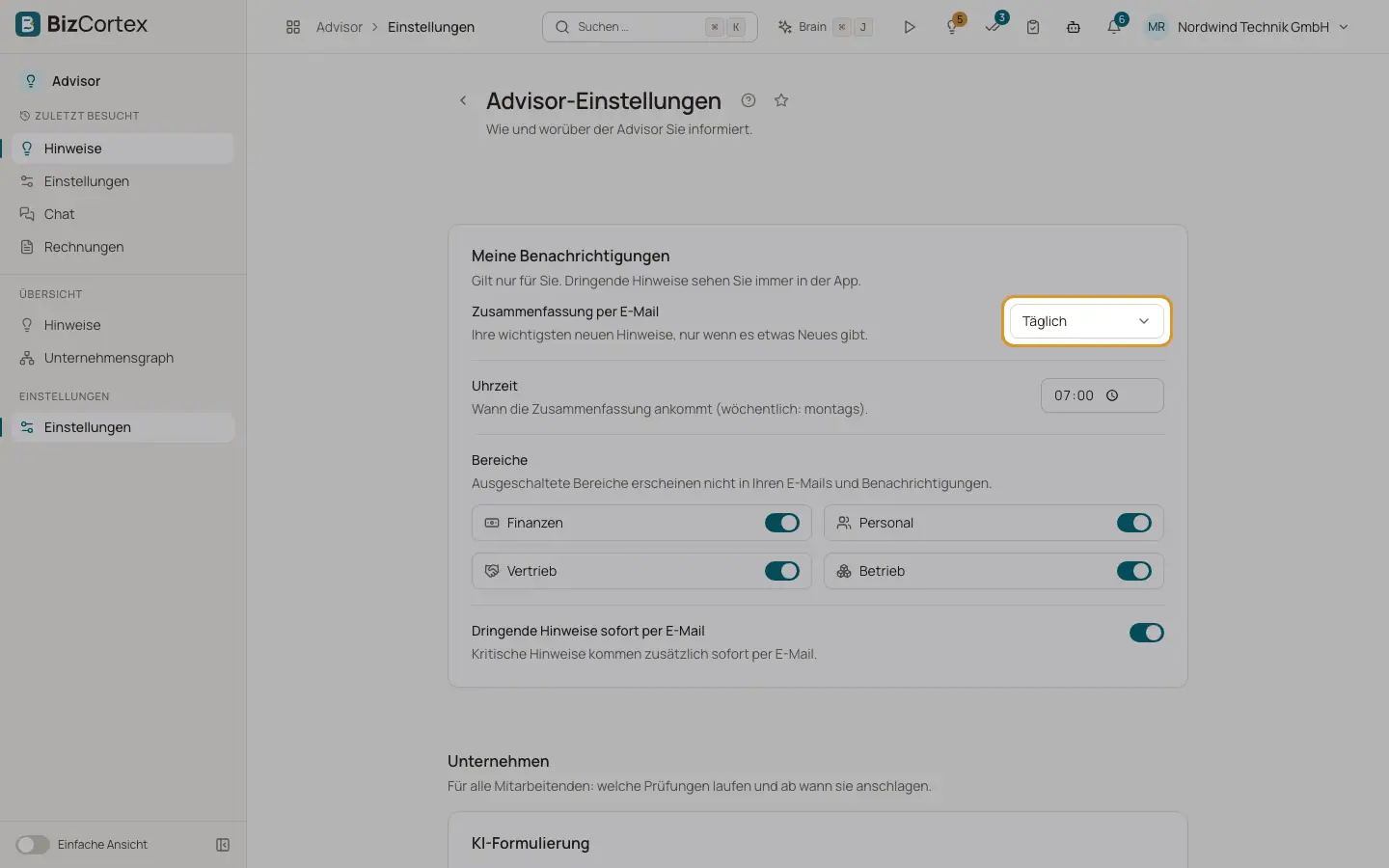
Task: Click the help question mark beside title
Action: pyautogui.click(x=749, y=100)
